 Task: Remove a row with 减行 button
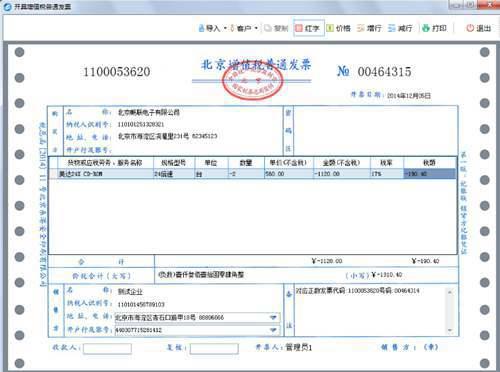pos(400,28)
